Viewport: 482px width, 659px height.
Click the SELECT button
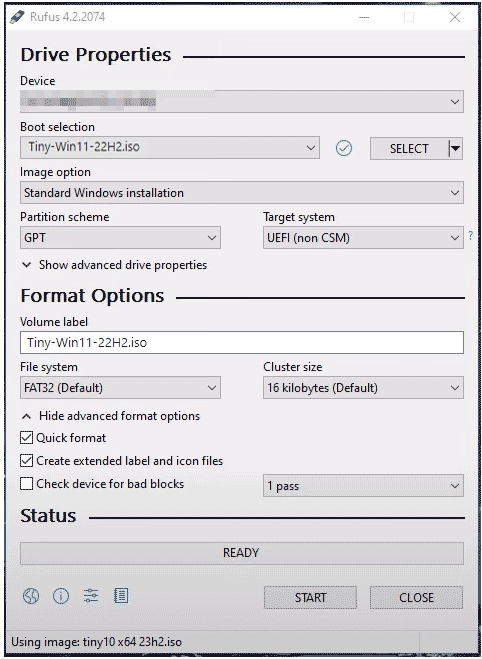click(408, 148)
